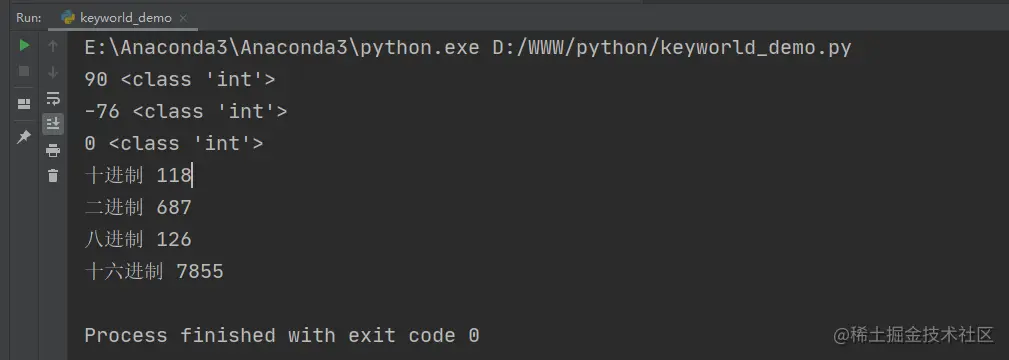Click the 90 <class 'int'> output line

pos(180,80)
